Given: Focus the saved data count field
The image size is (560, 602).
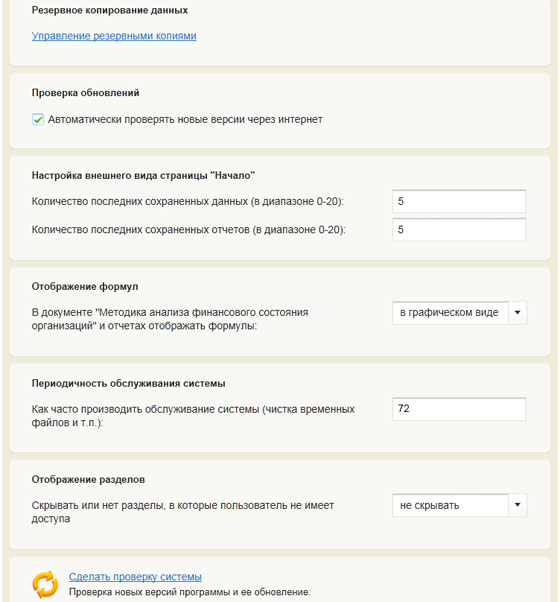Looking at the screenshot, I should click(459, 201).
